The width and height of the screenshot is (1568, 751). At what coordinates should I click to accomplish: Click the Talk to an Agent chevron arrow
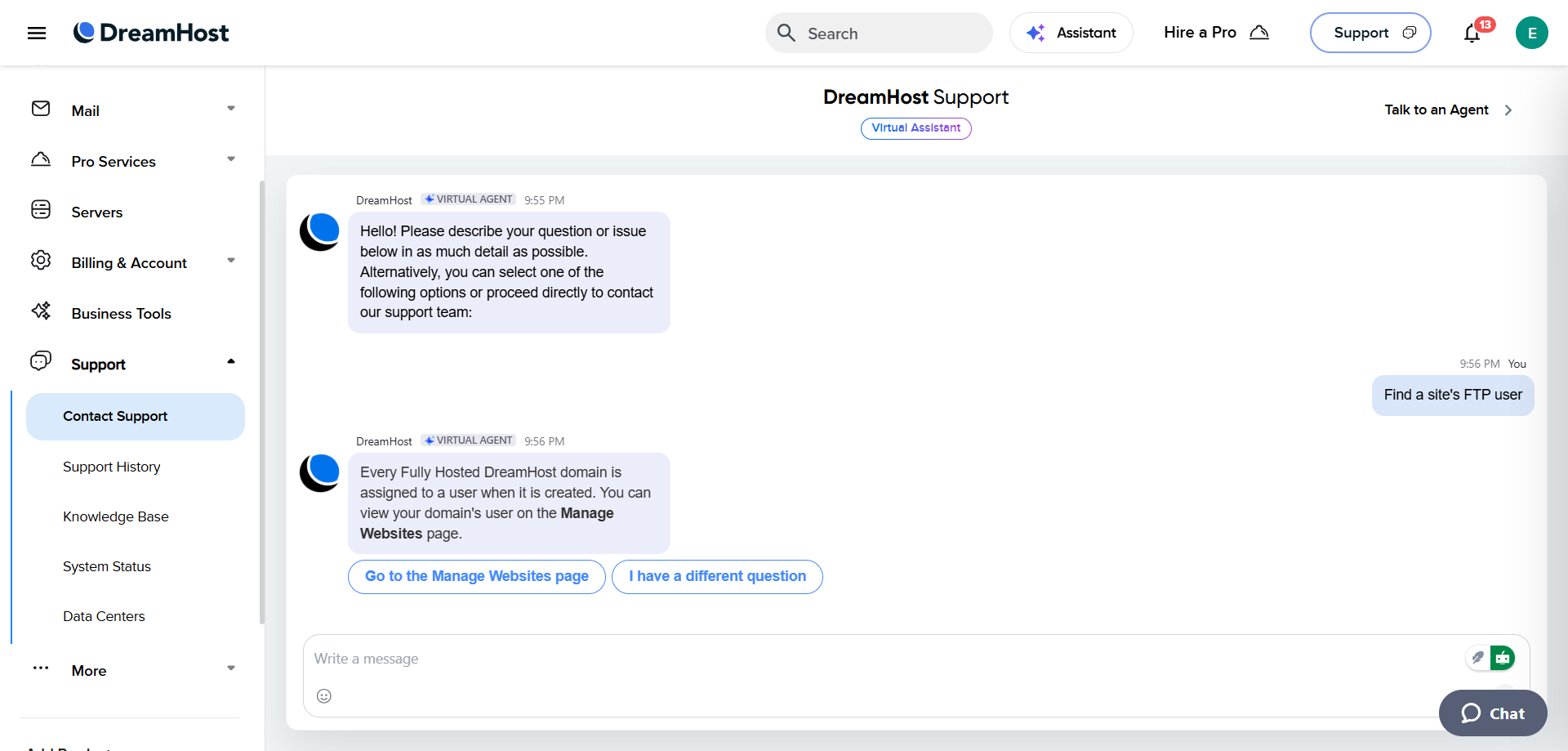tap(1508, 110)
